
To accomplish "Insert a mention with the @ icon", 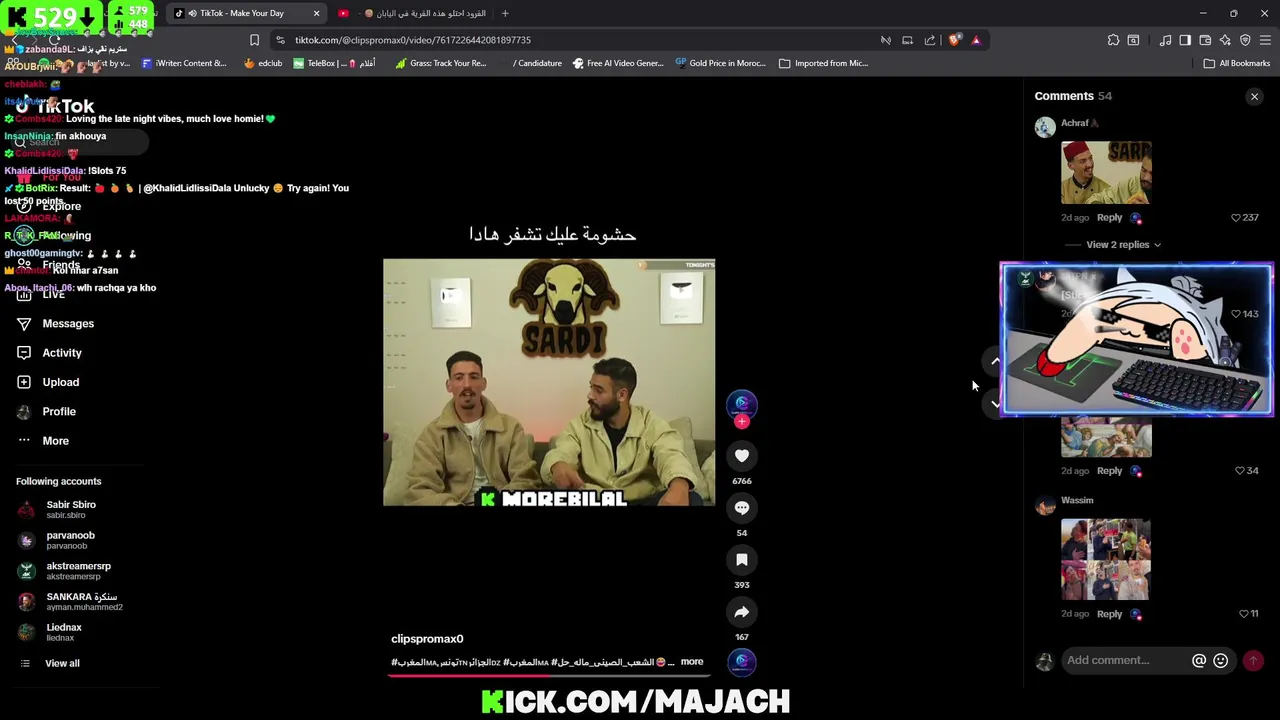I will [x=1199, y=660].
